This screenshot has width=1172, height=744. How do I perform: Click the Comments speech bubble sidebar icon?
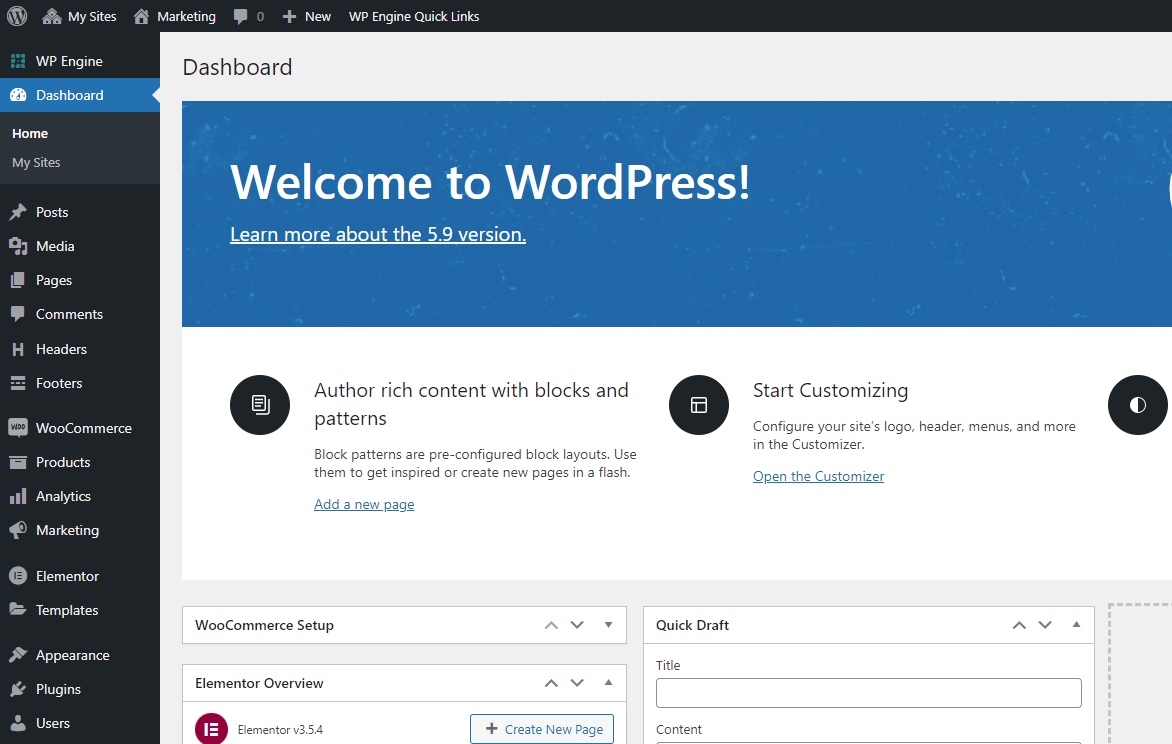click(x=18, y=314)
